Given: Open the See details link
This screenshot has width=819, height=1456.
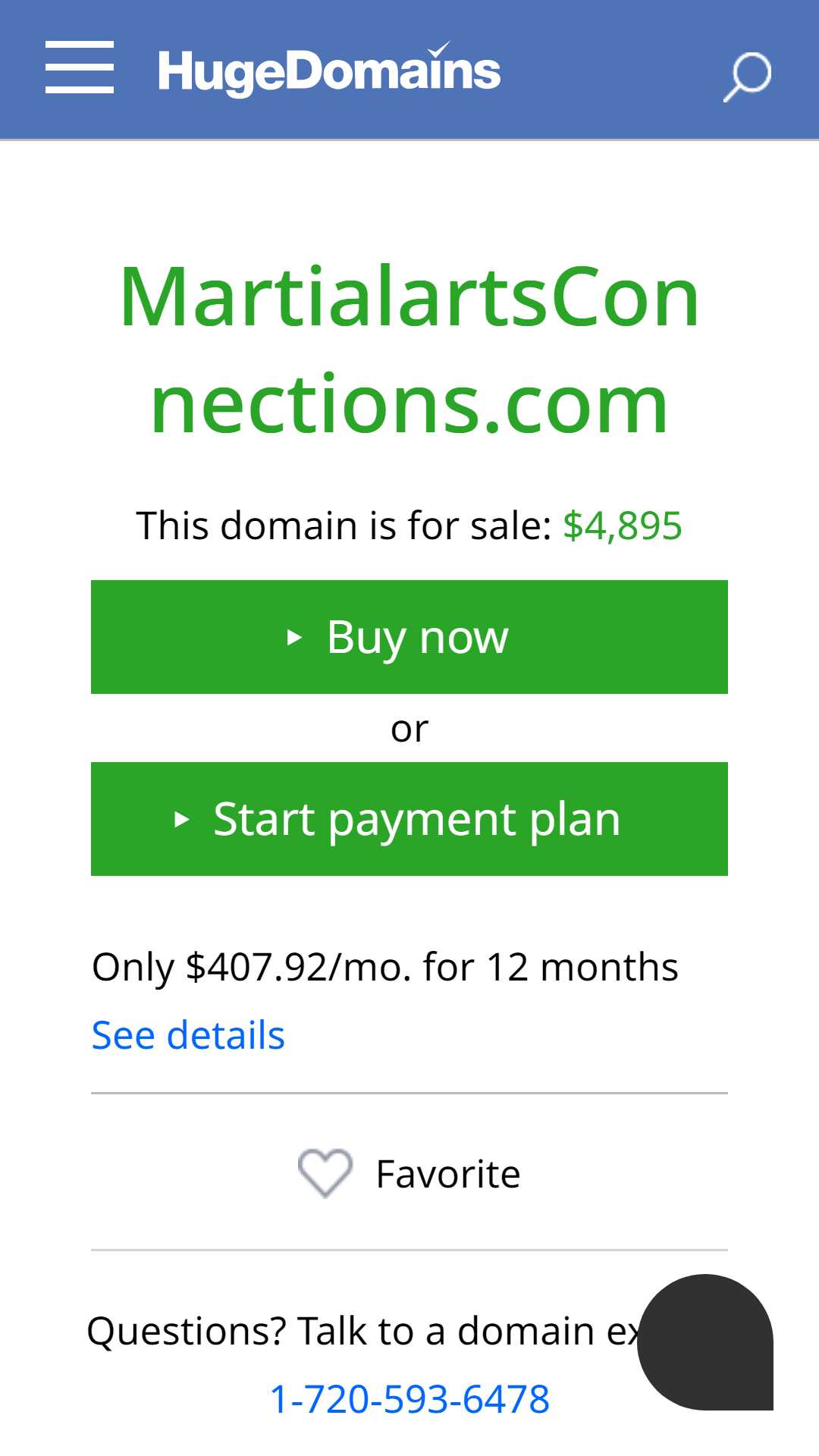Looking at the screenshot, I should tap(188, 1035).
